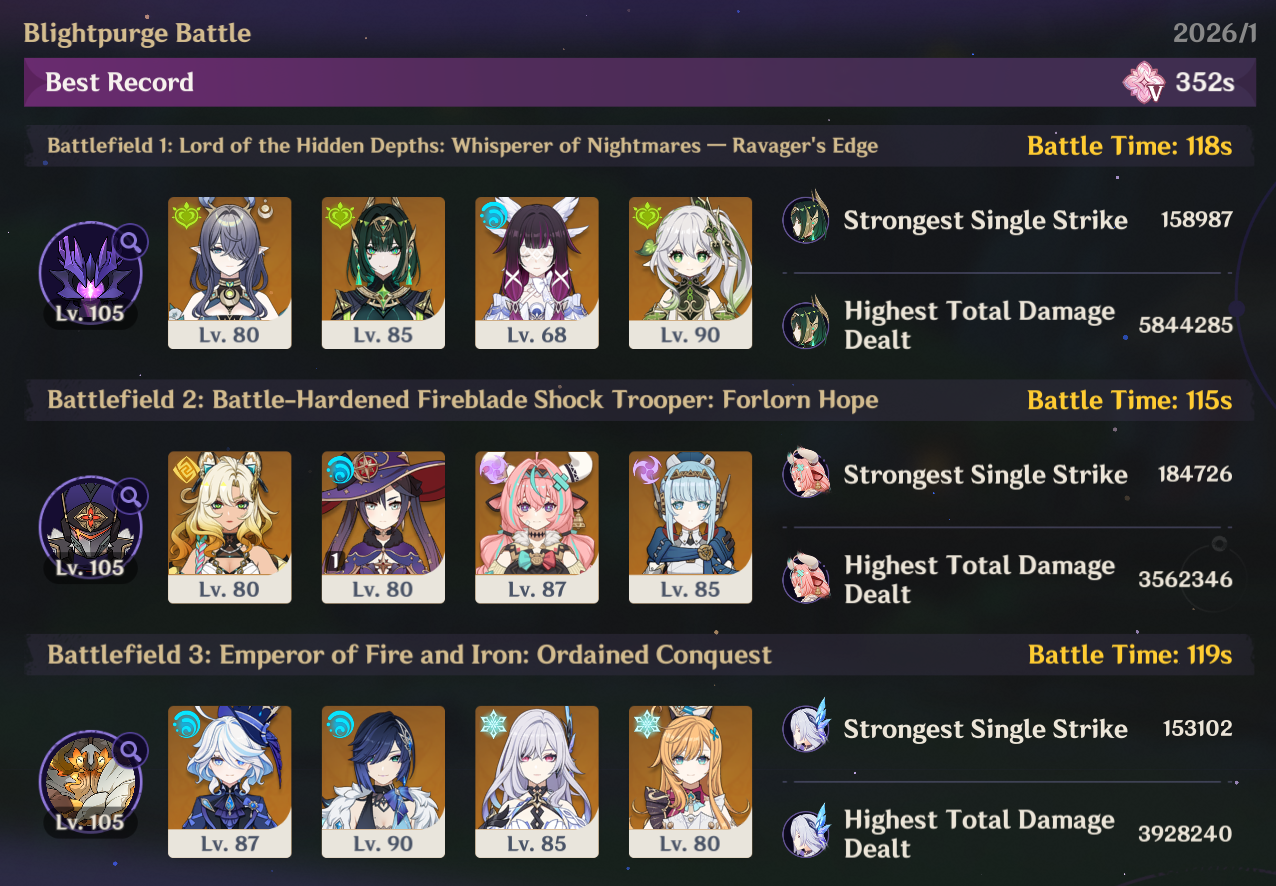Select Lv. 90 white-haired Dendro character

pos(690,273)
